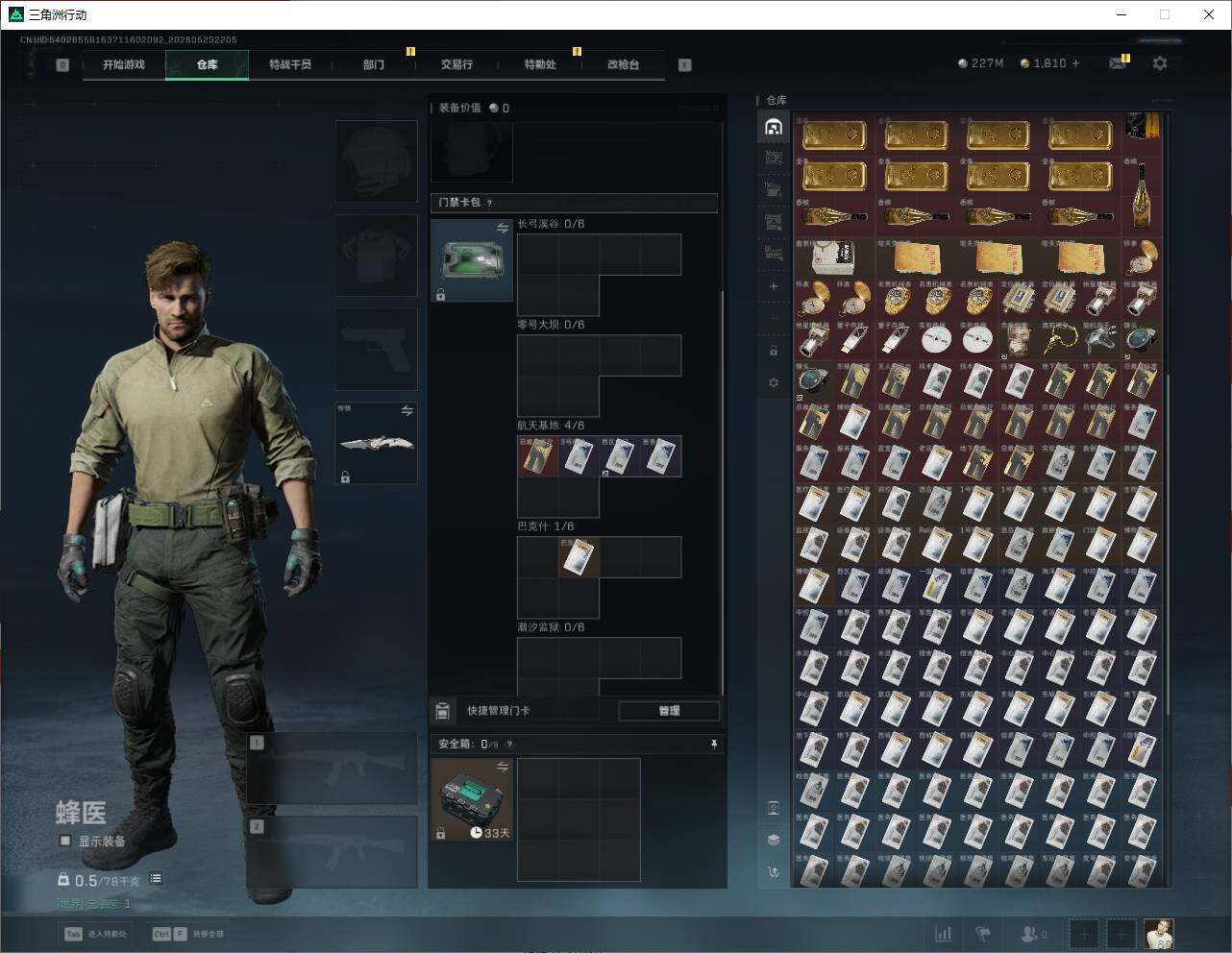The width and height of the screenshot is (1232, 953).
Task: Click the stacked layers icon in sidebar
Action: 774,840
